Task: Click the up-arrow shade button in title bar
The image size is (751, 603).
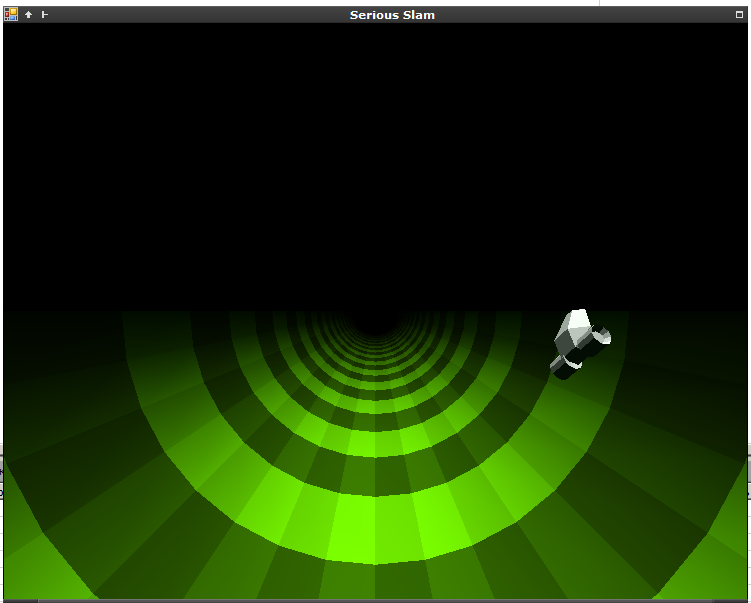Action: (x=28, y=14)
